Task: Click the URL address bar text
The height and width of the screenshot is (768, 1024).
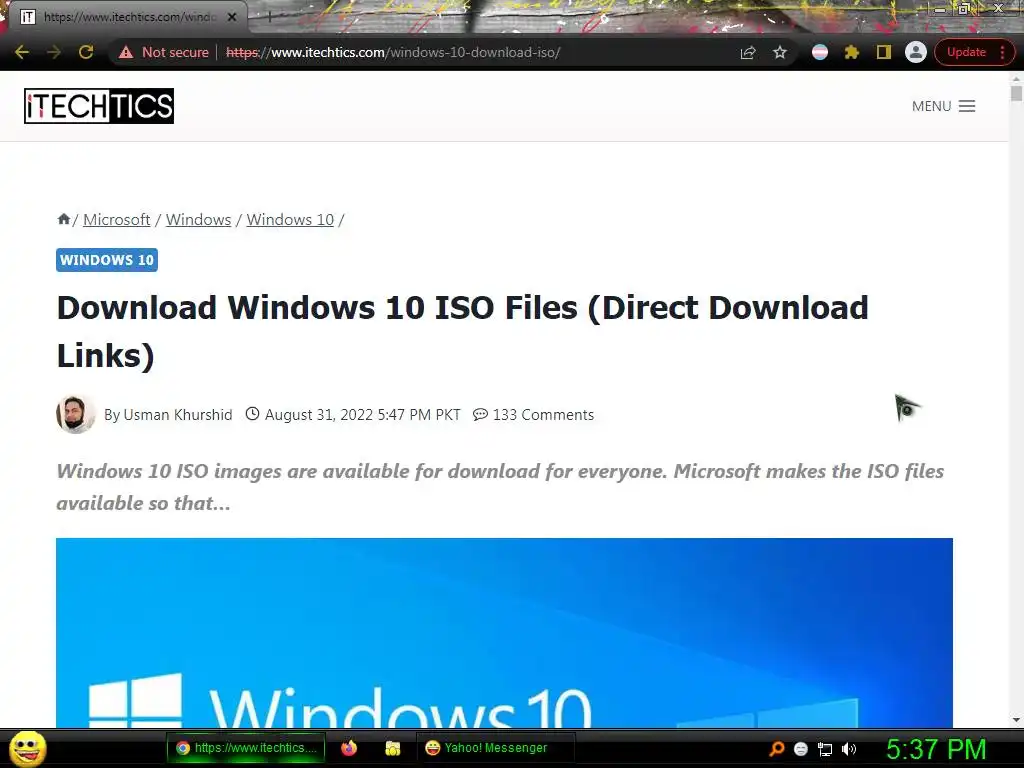Action: pyautogui.click(x=393, y=52)
